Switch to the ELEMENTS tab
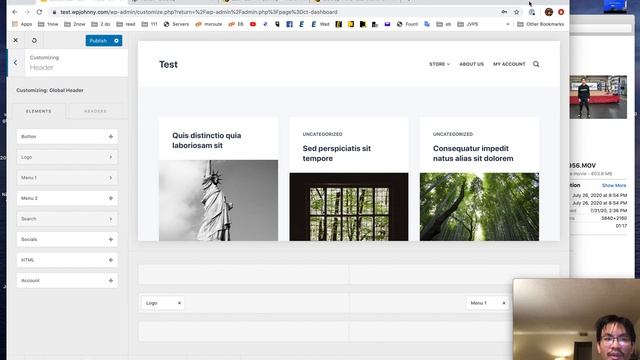Image resolution: width=640 pixels, height=360 pixels. tap(39, 111)
